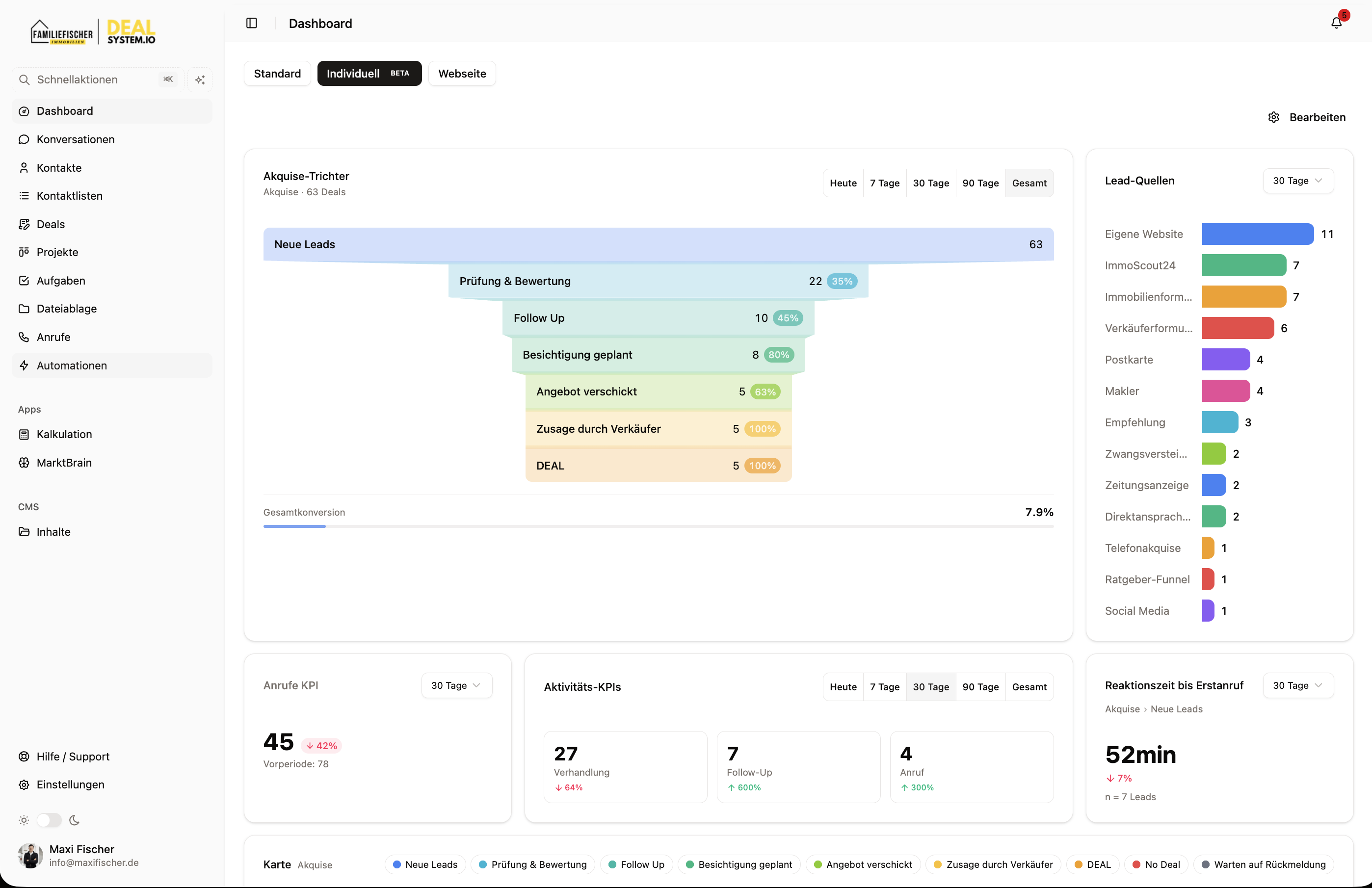This screenshot has height=888, width=1372.
Task: Click the MarktBrain brain icon
Action: [24, 463]
